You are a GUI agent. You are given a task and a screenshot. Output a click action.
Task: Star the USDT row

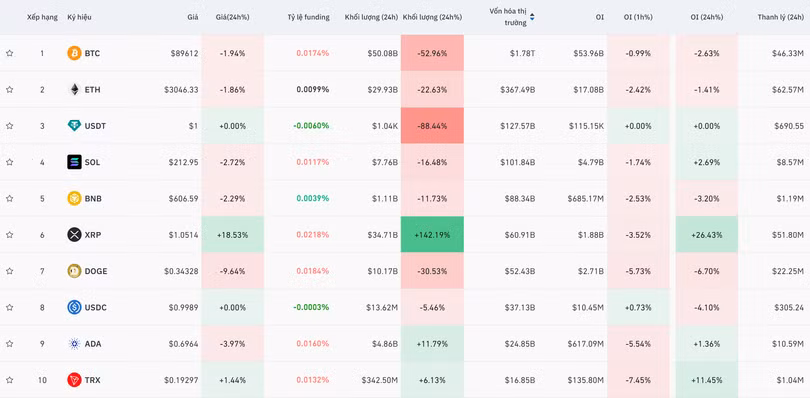click(x=10, y=126)
